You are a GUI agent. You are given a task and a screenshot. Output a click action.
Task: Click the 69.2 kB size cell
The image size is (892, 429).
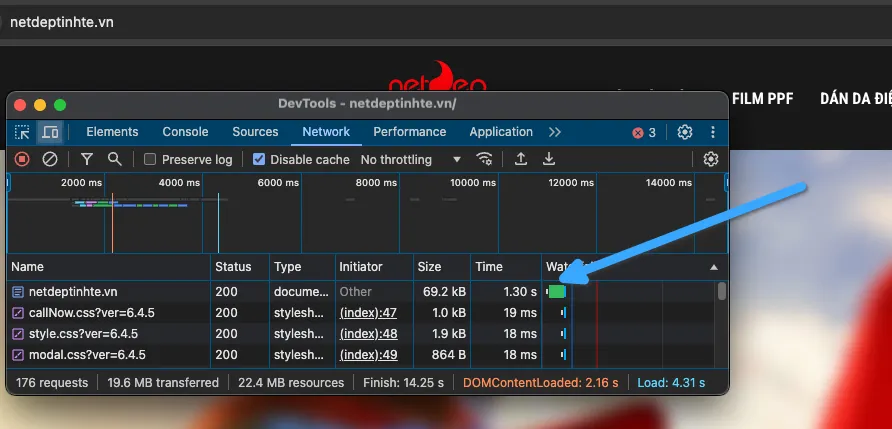click(444, 292)
